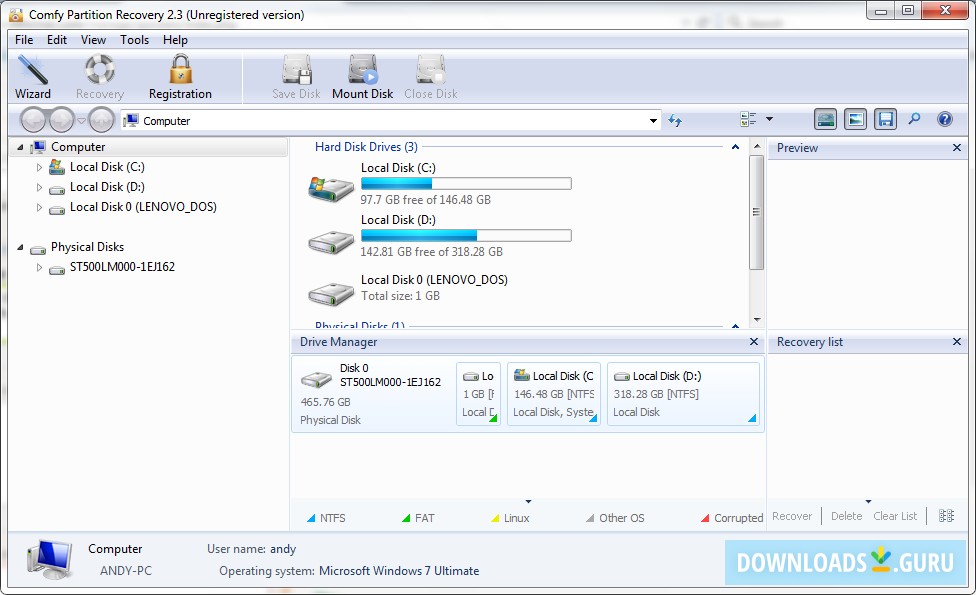Viewport: 976px width, 595px height.
Task: Click the Recovery lifebuoy toolbar icon
Action: tap(100, 69)
